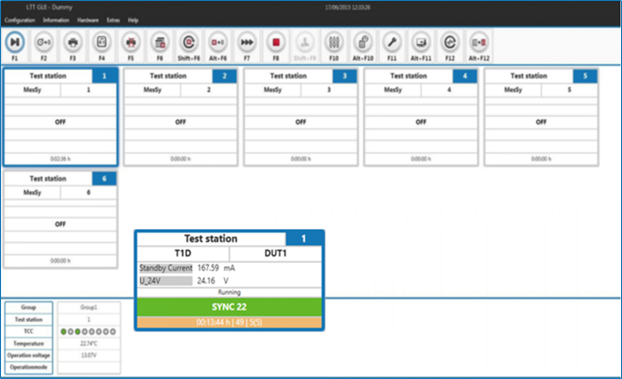Click the F11 wrench tool icon
This screenshot has height=379, width=622.
392,42
